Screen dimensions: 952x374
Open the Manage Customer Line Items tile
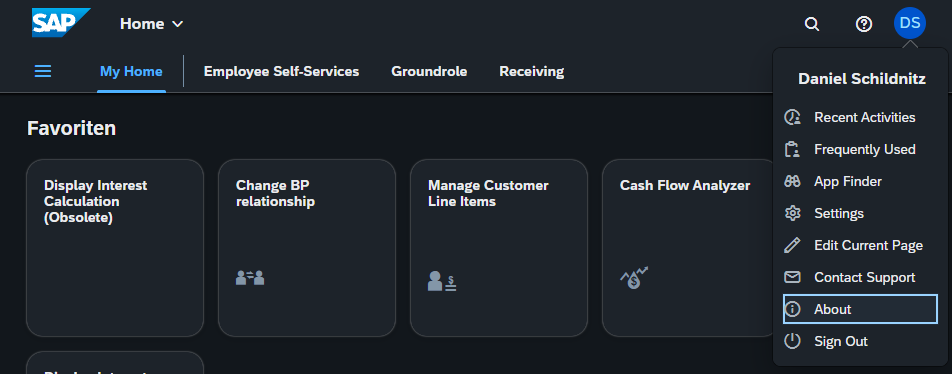tap(498, 248)
